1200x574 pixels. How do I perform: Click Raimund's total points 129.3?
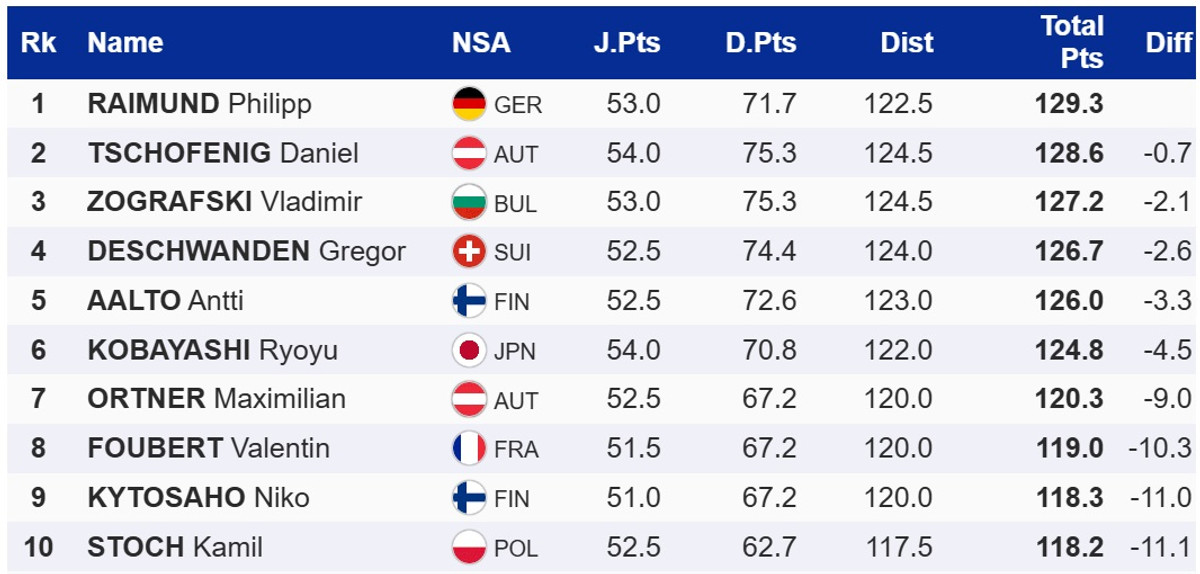(x=1070, y=104)
